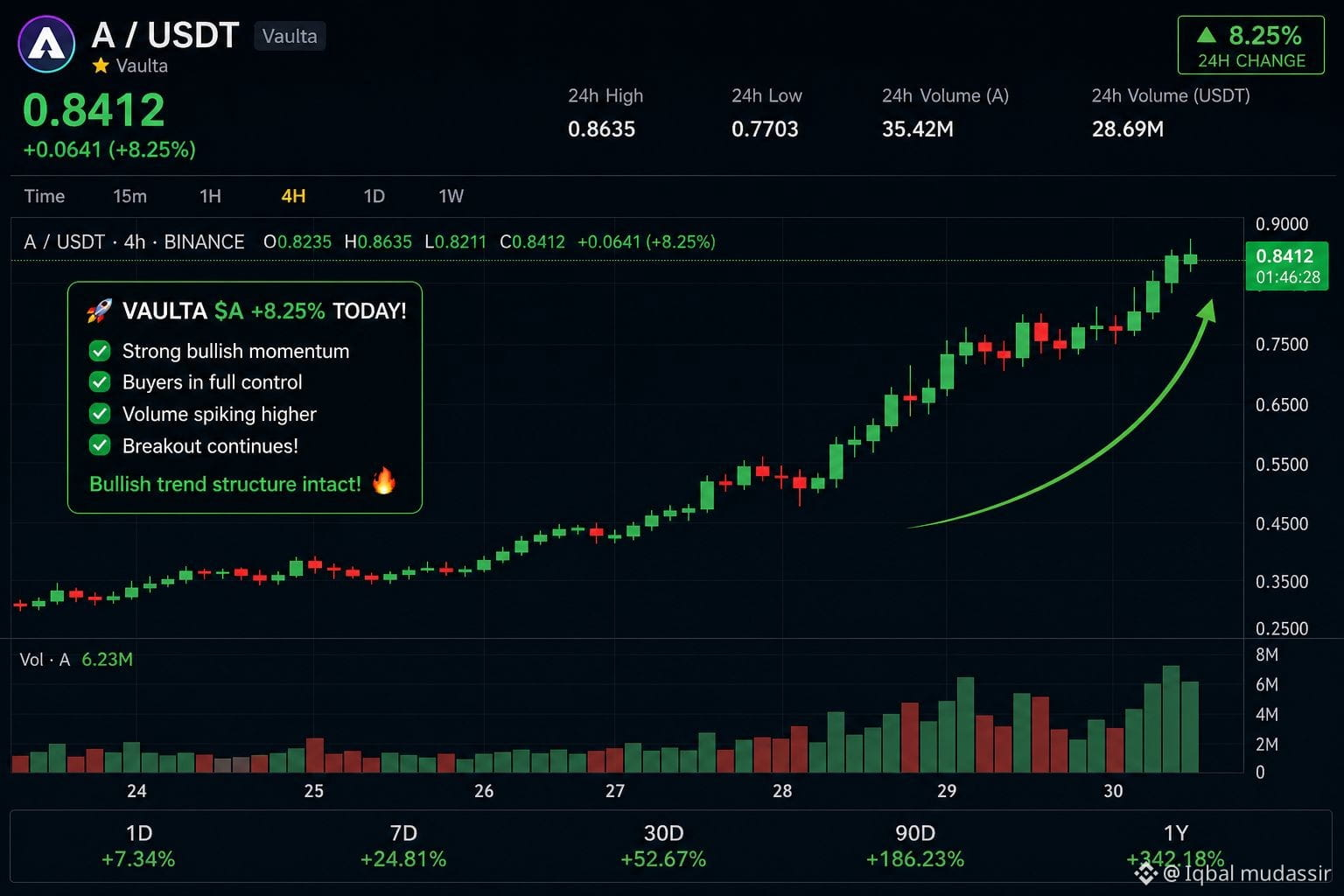Click the open value O0.8235 in the legend

[297, 241]
